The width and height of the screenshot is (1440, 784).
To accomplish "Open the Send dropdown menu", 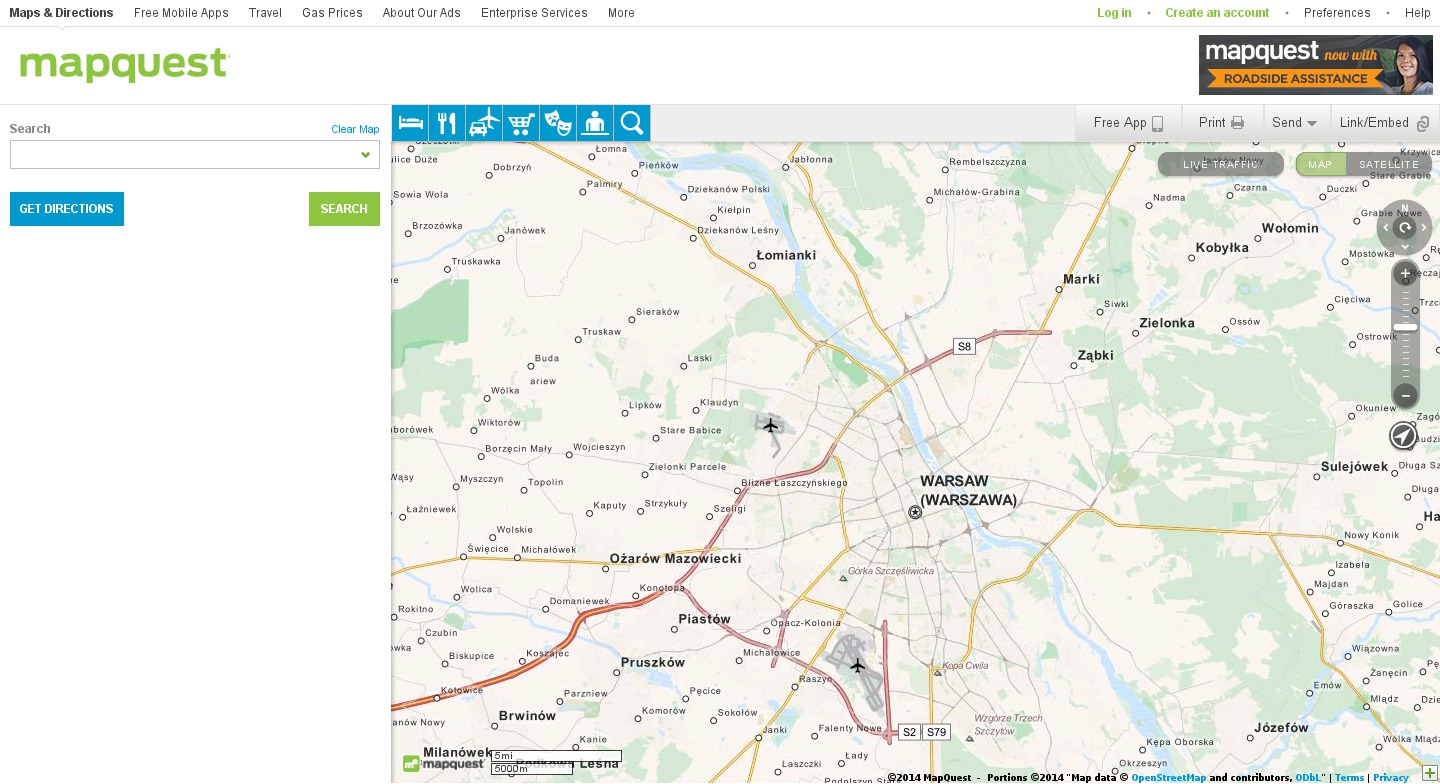I will pos(1295,123).
